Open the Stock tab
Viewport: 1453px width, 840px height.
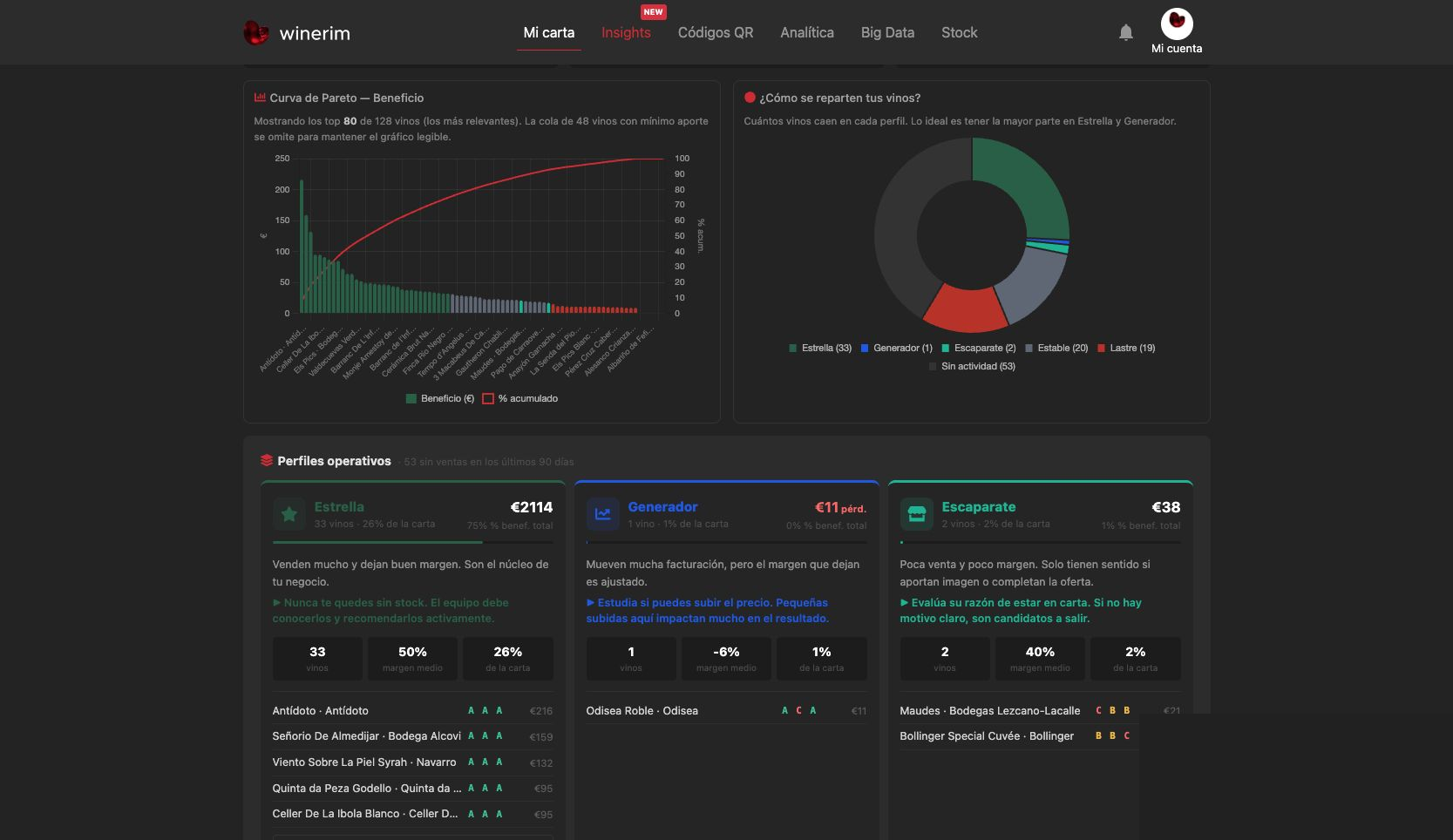959,32
